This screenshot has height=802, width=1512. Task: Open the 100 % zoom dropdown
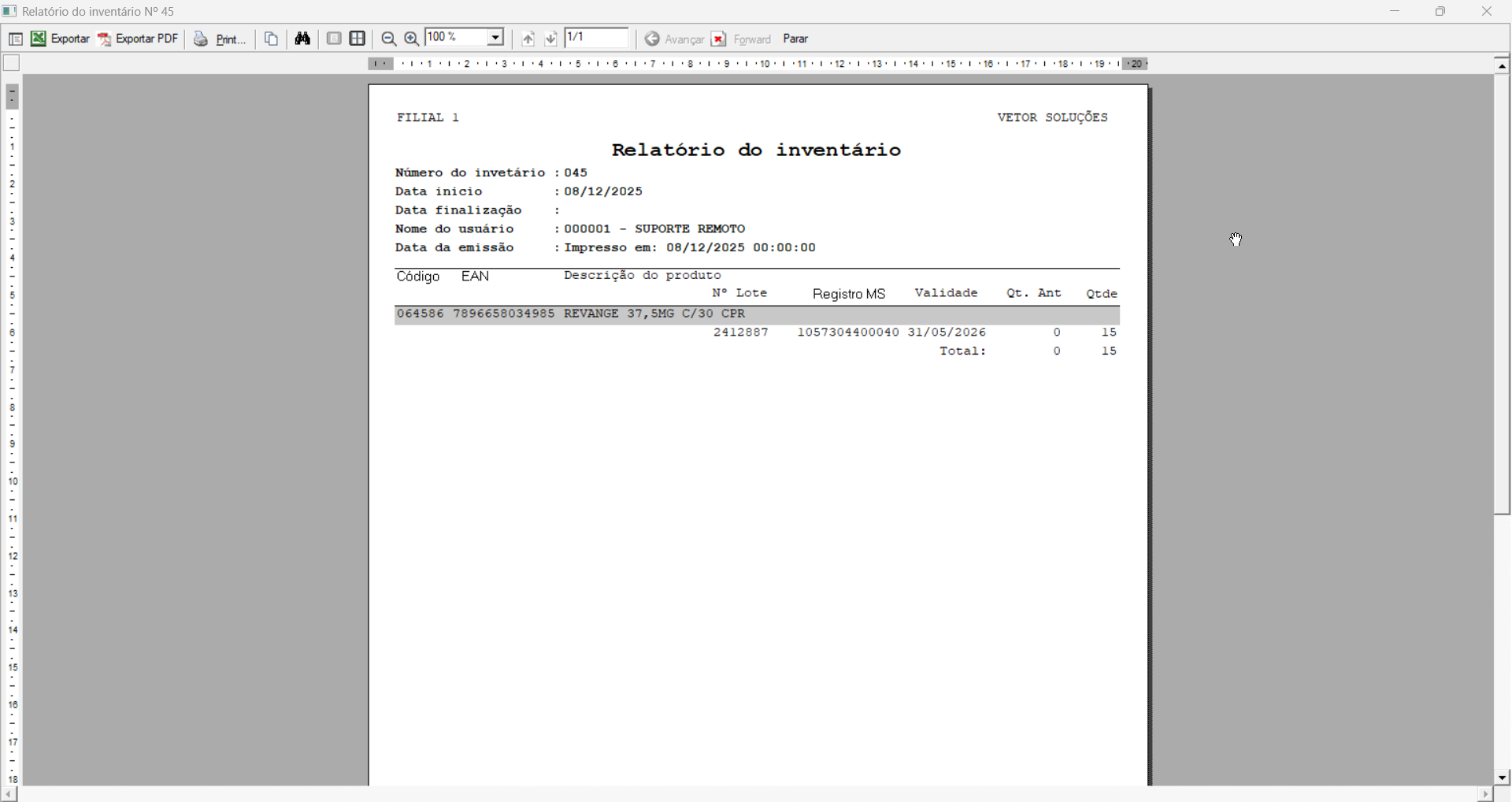(495, 38)
